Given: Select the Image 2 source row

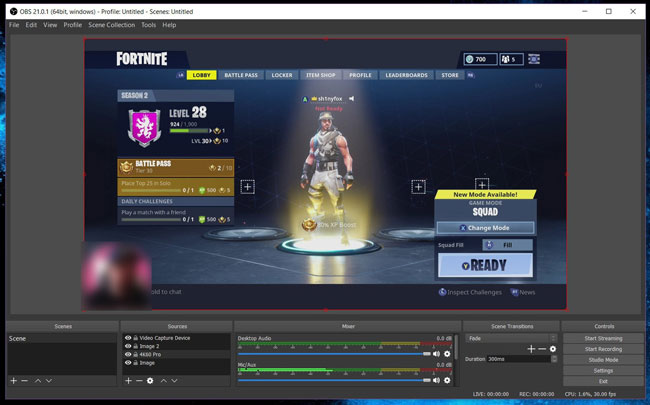Looking at the screenshot, I should (176, 346).
